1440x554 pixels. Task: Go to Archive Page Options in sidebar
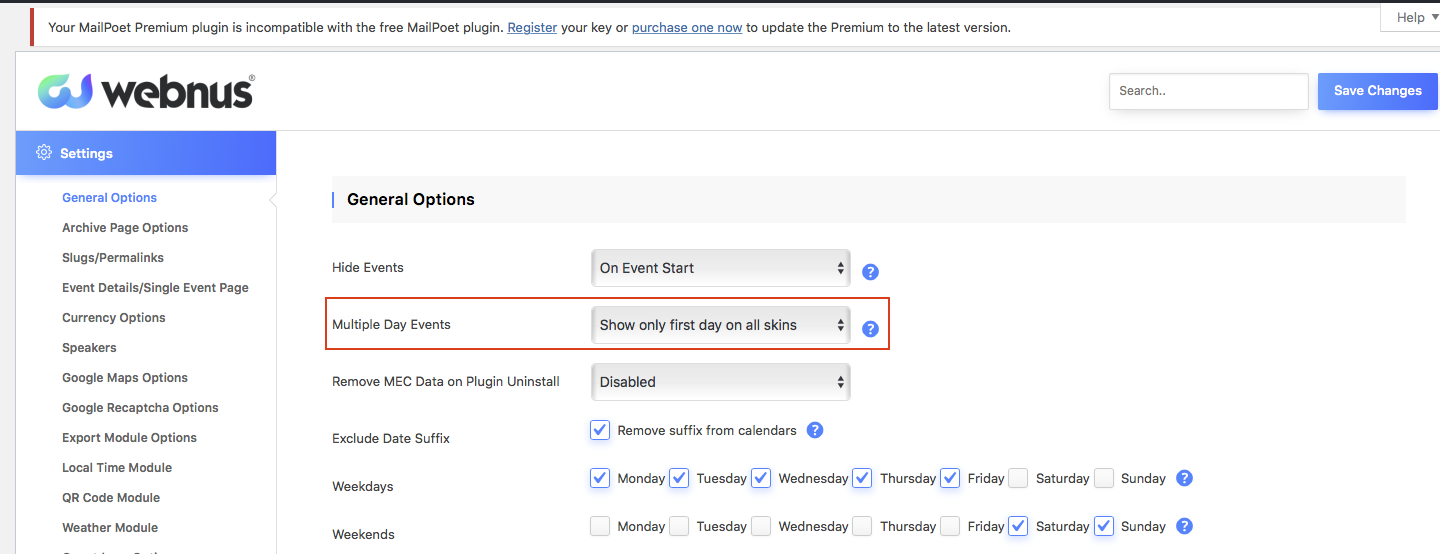click(x=125, y=228)
